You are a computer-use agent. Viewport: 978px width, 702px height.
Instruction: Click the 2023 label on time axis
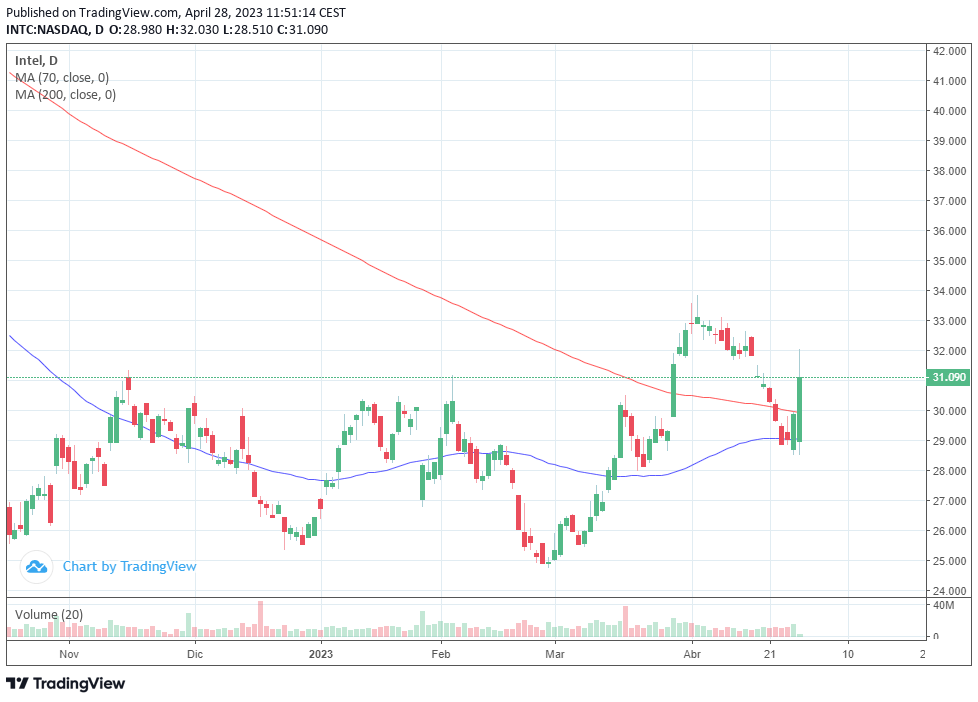[x=321, y=654]
